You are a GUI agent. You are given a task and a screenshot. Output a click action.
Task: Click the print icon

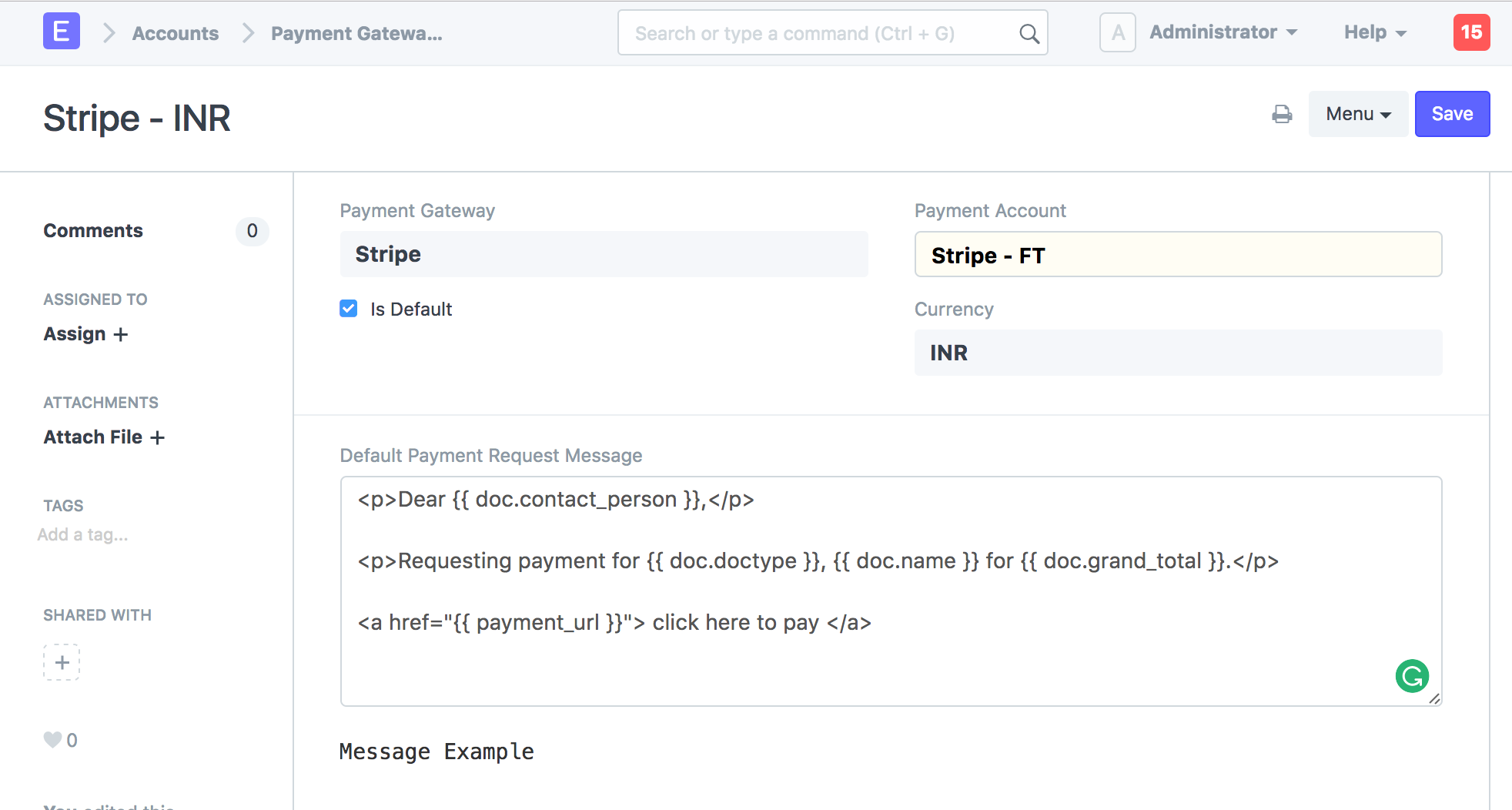[1282, 114]
